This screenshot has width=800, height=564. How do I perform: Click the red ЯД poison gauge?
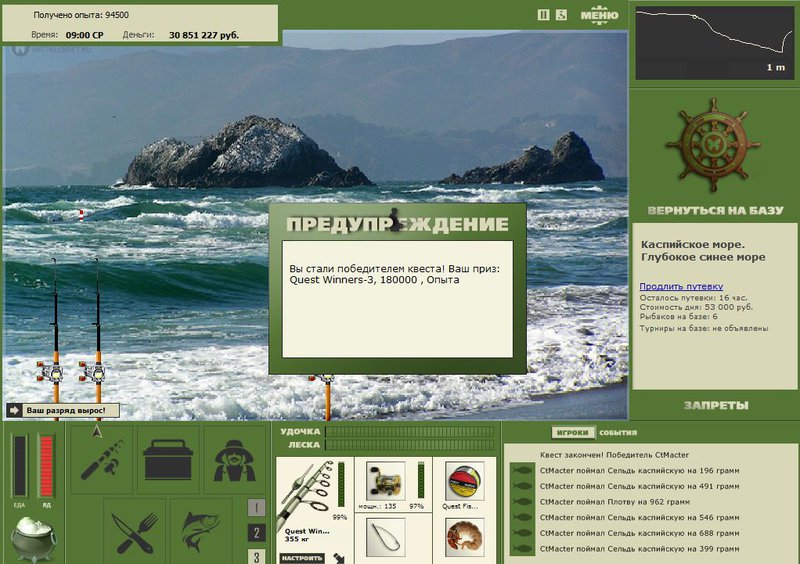46,466
